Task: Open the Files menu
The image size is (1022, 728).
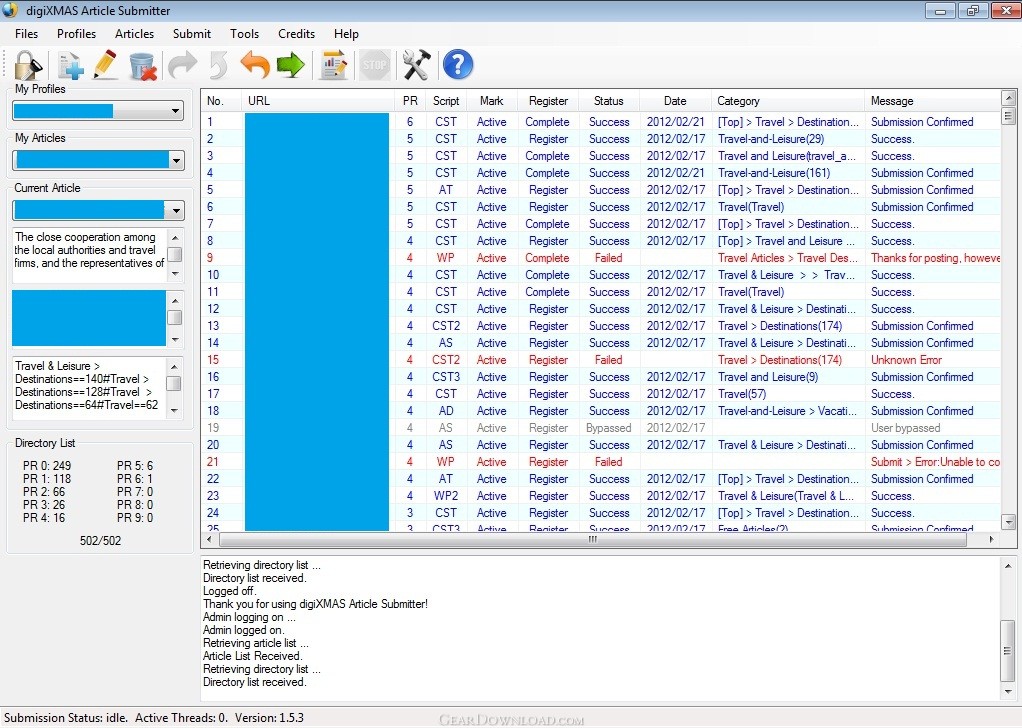Action: click(x=27, y=34)
